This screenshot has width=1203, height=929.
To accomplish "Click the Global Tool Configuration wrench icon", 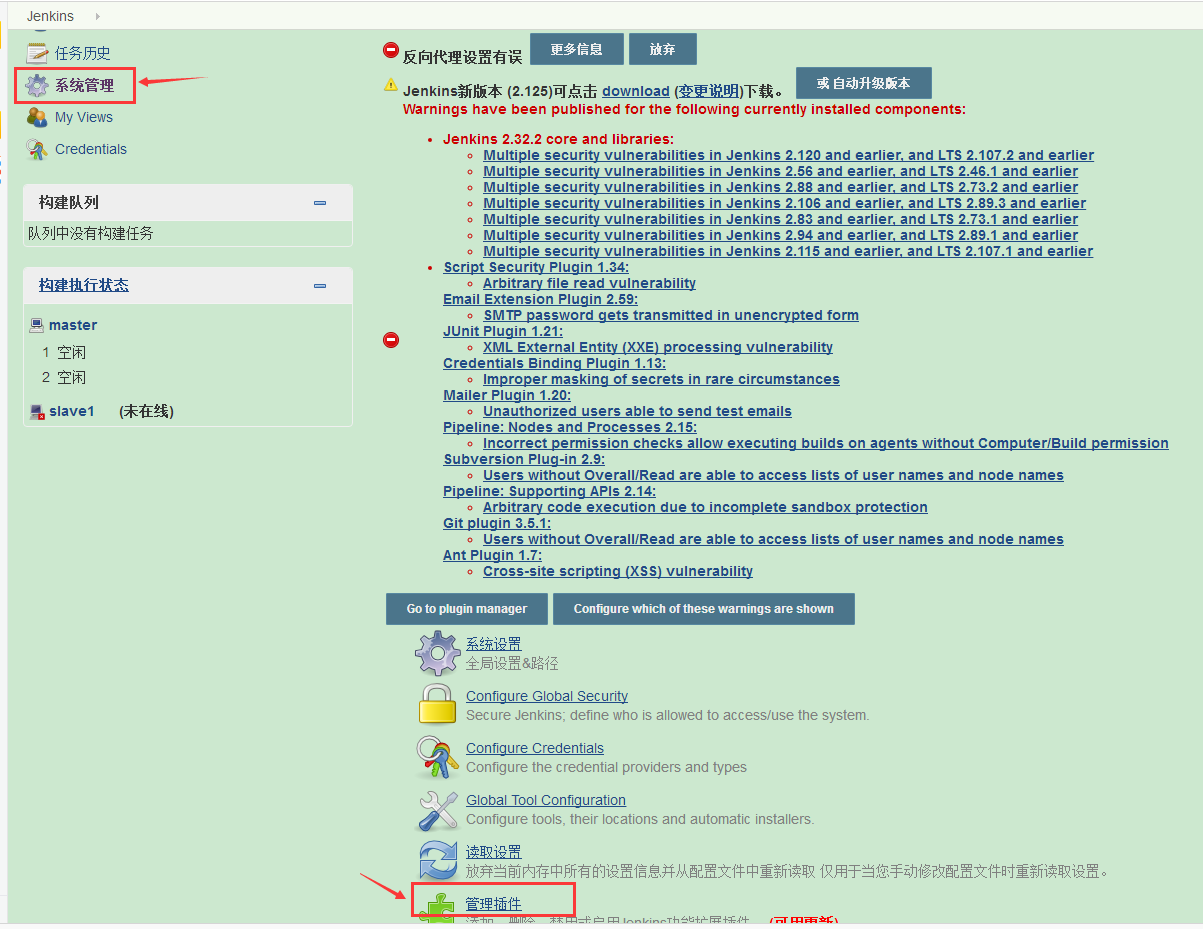I will click(x=437, y=809).
